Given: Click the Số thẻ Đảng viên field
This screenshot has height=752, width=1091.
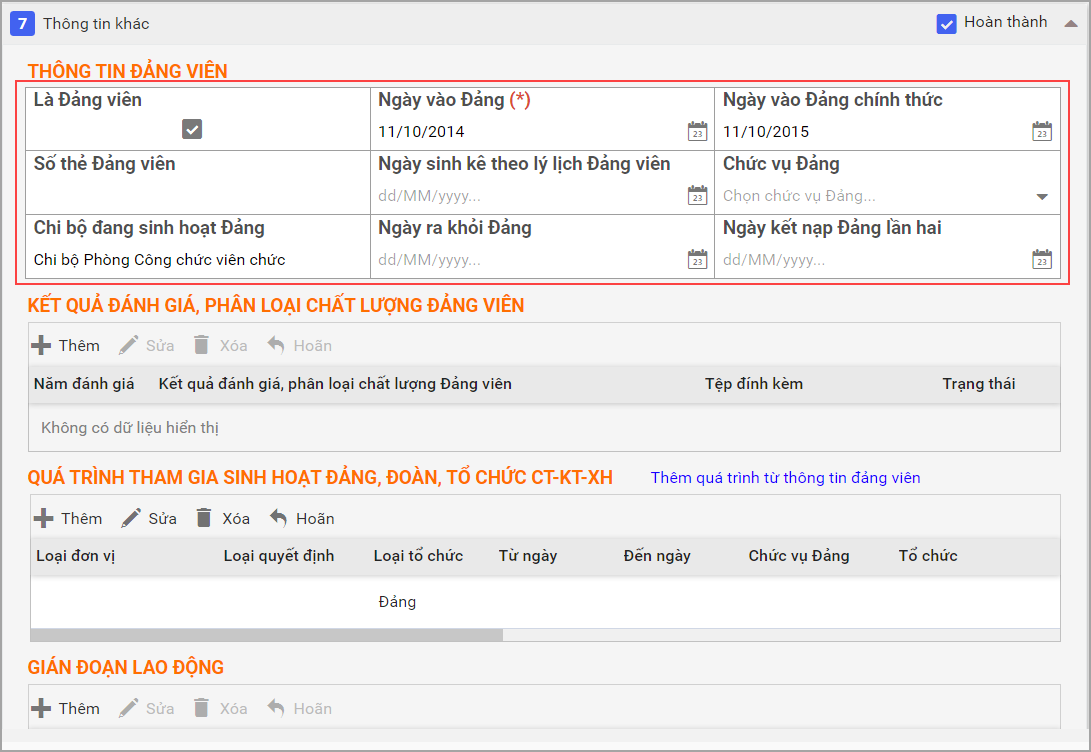Looking at the screenshot, I should coord(198,195).
